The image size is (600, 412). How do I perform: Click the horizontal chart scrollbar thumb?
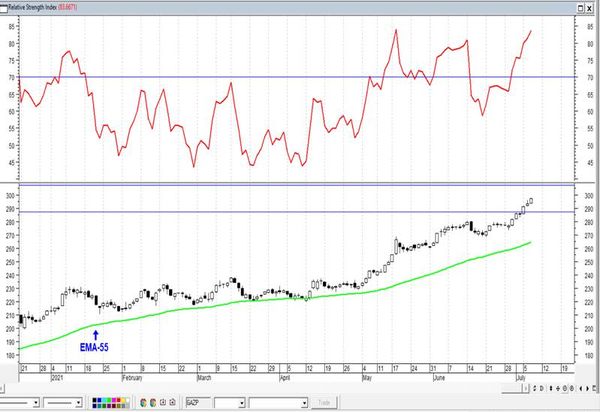pyautogui.click(x=513, y=388)
